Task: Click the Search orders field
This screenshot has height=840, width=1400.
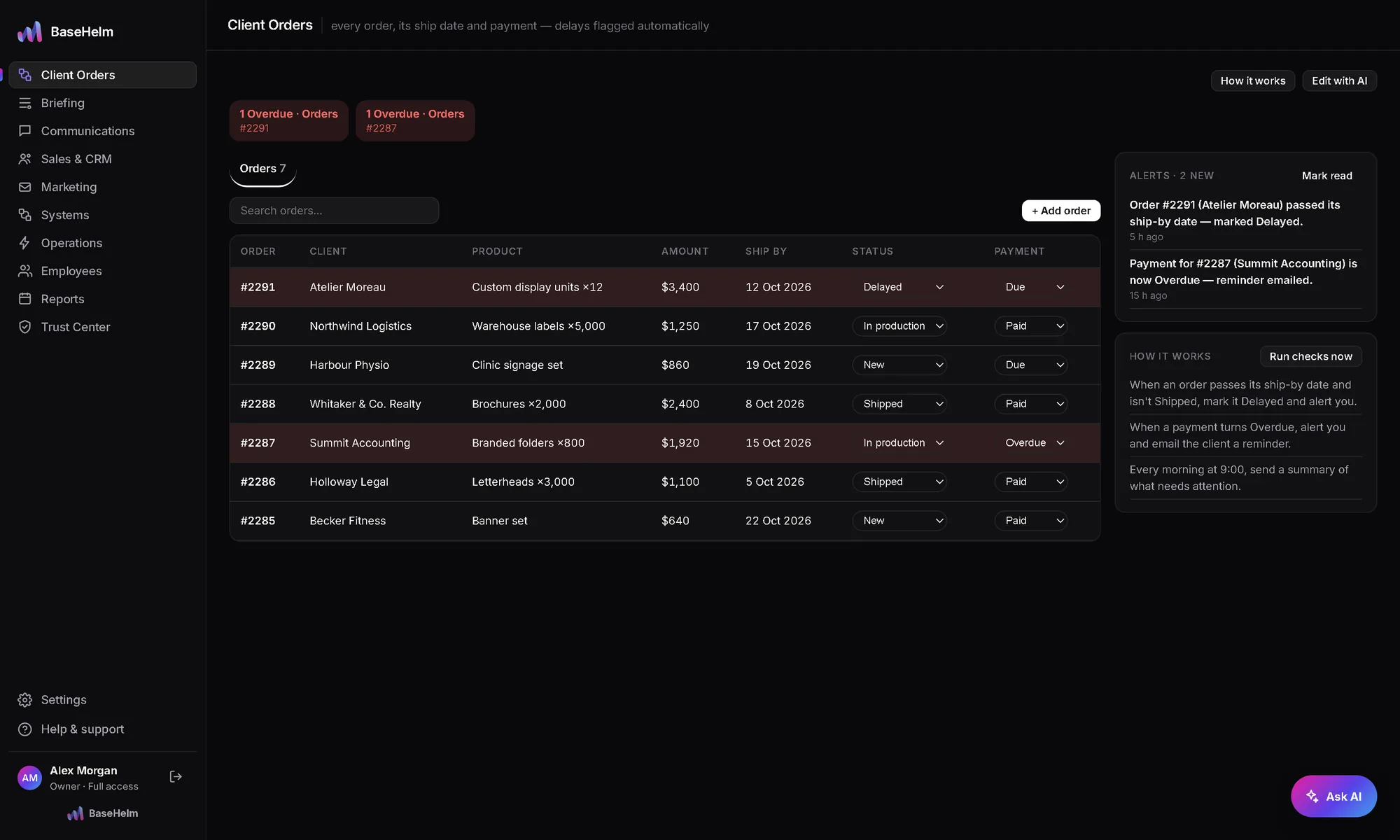Action: coord(334,211)
